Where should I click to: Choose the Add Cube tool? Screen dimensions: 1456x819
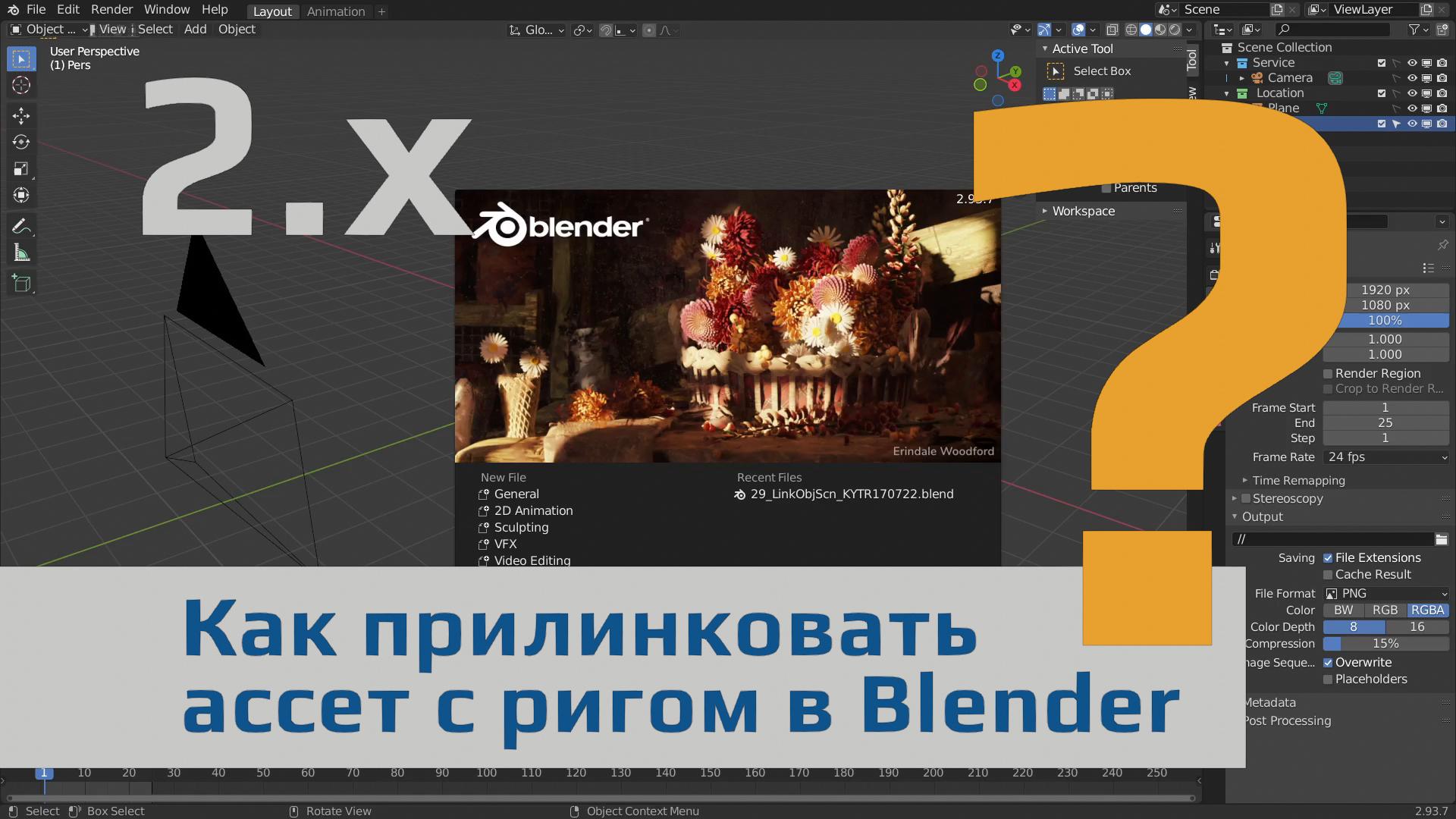pyautogui.click(x=21, y=284)
